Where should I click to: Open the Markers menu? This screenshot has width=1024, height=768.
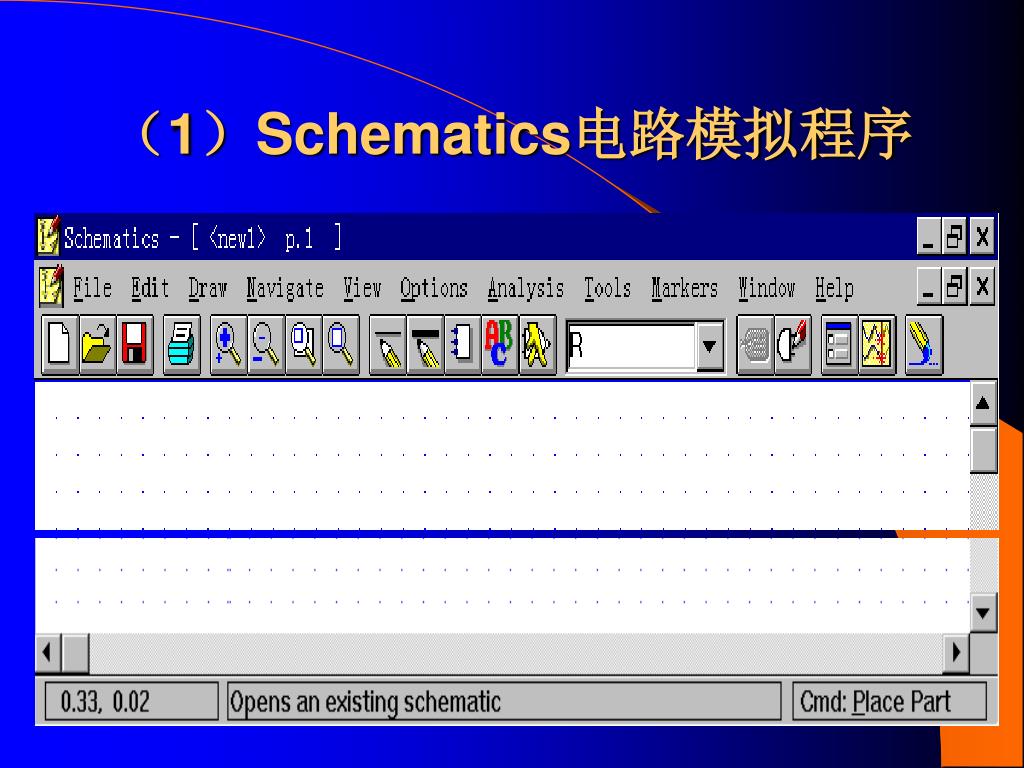click(684, 287)
